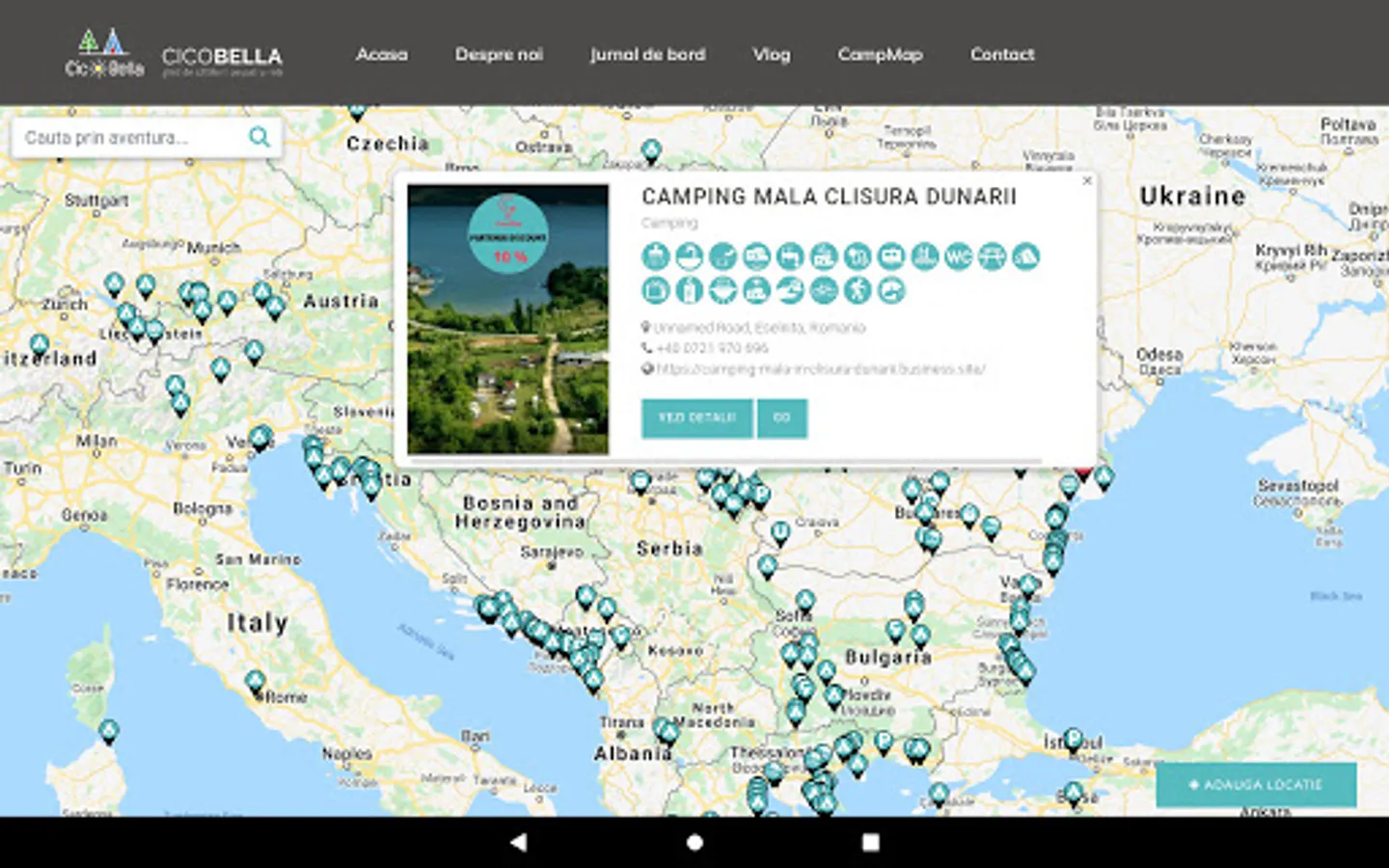Select the map marker beside Craiova
The height and width of the screenshot is (868, 1389).
coord(780,532)
